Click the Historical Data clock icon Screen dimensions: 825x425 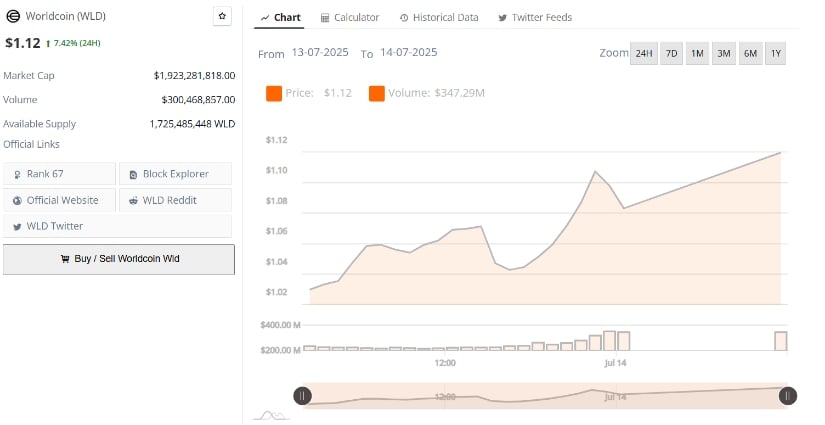404,18
